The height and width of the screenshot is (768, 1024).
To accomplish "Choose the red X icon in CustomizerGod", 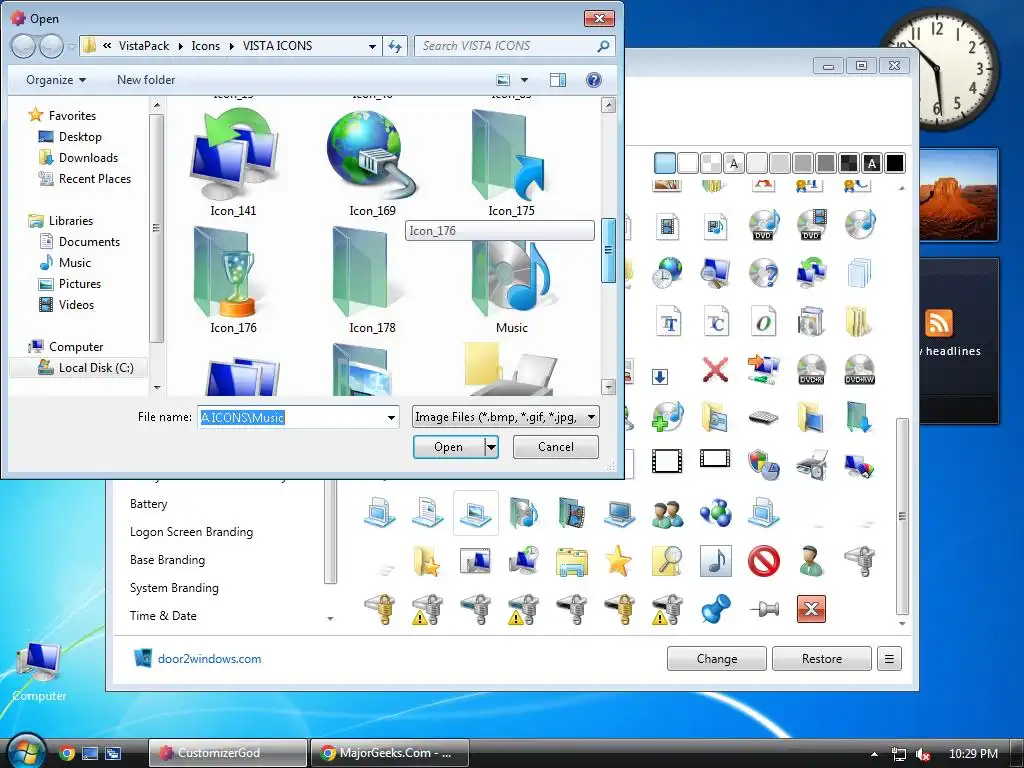I will [x=715, y=369].
